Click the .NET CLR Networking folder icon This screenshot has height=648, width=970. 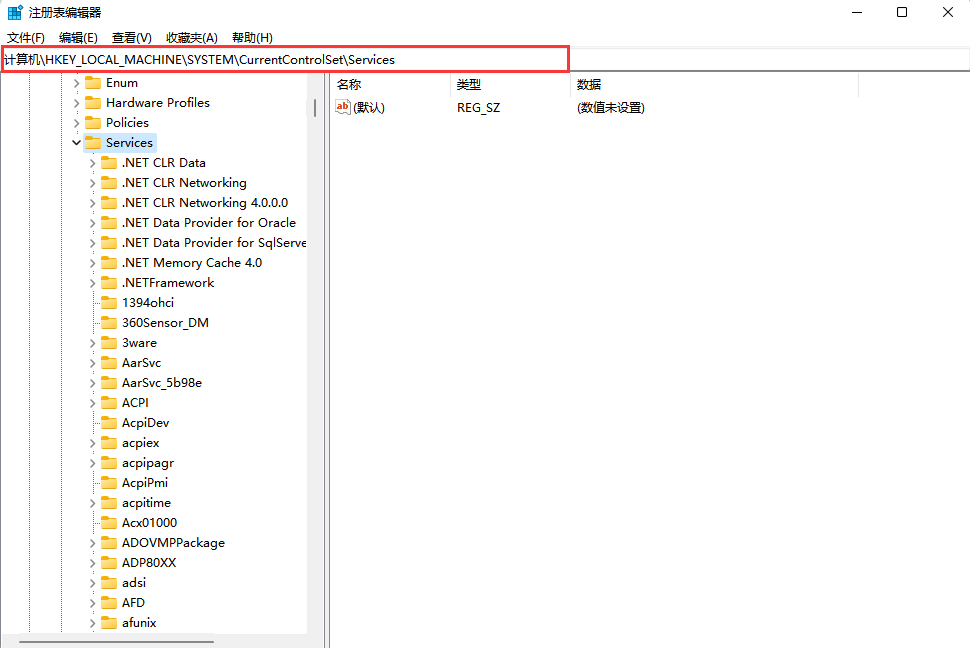[109, 183]
